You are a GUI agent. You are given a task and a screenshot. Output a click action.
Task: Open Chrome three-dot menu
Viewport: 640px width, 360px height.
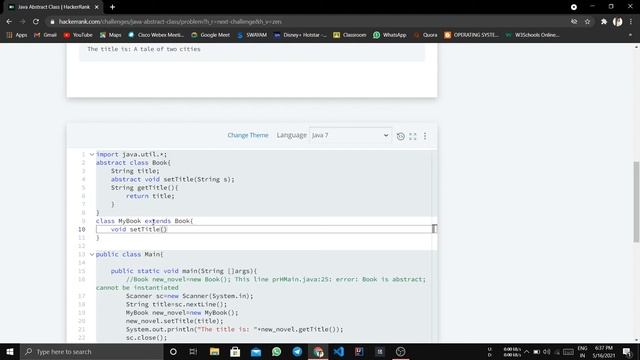click(631, 22)
